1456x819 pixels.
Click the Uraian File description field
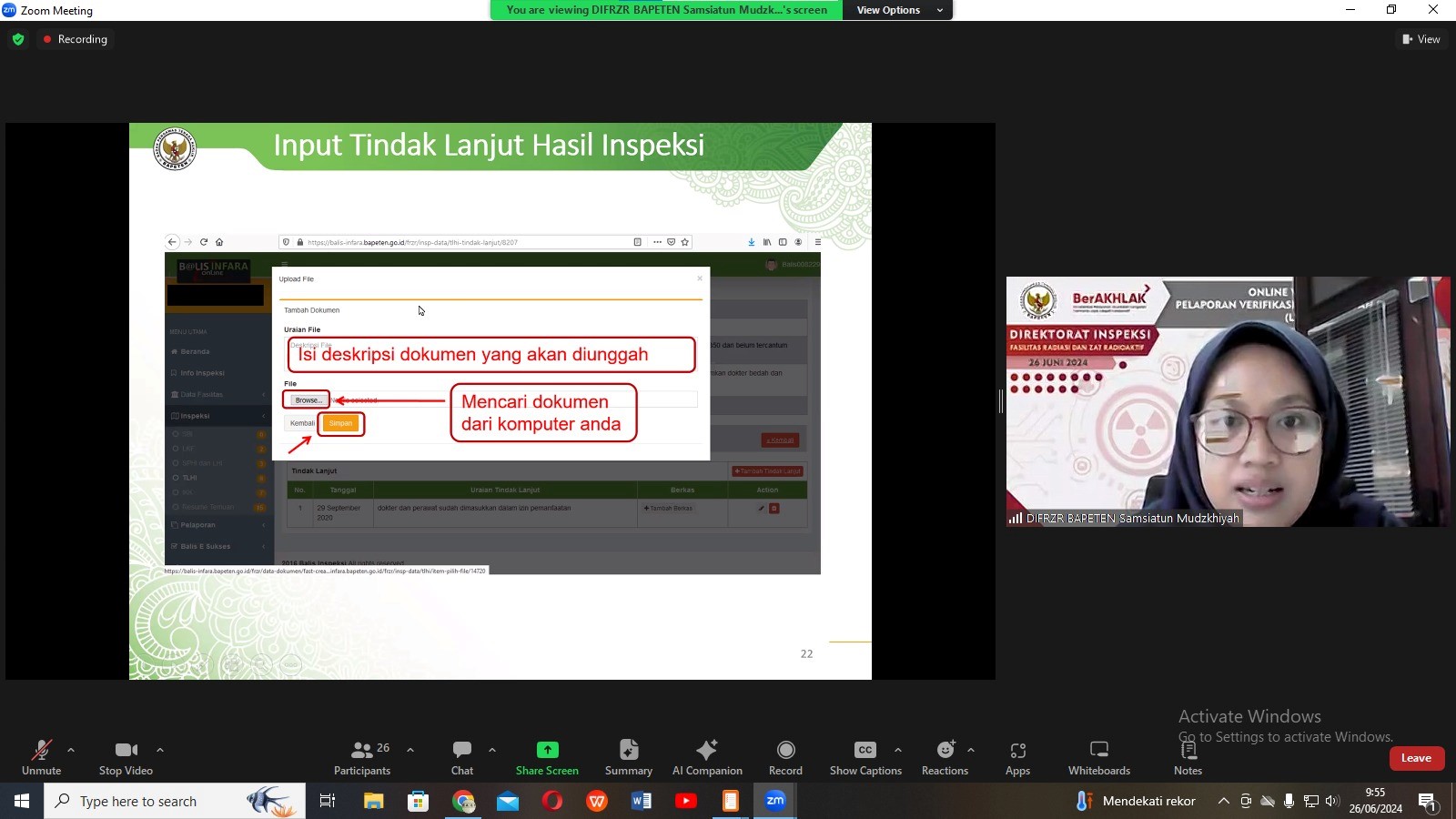pyautogui.click(x=491, y=354)
